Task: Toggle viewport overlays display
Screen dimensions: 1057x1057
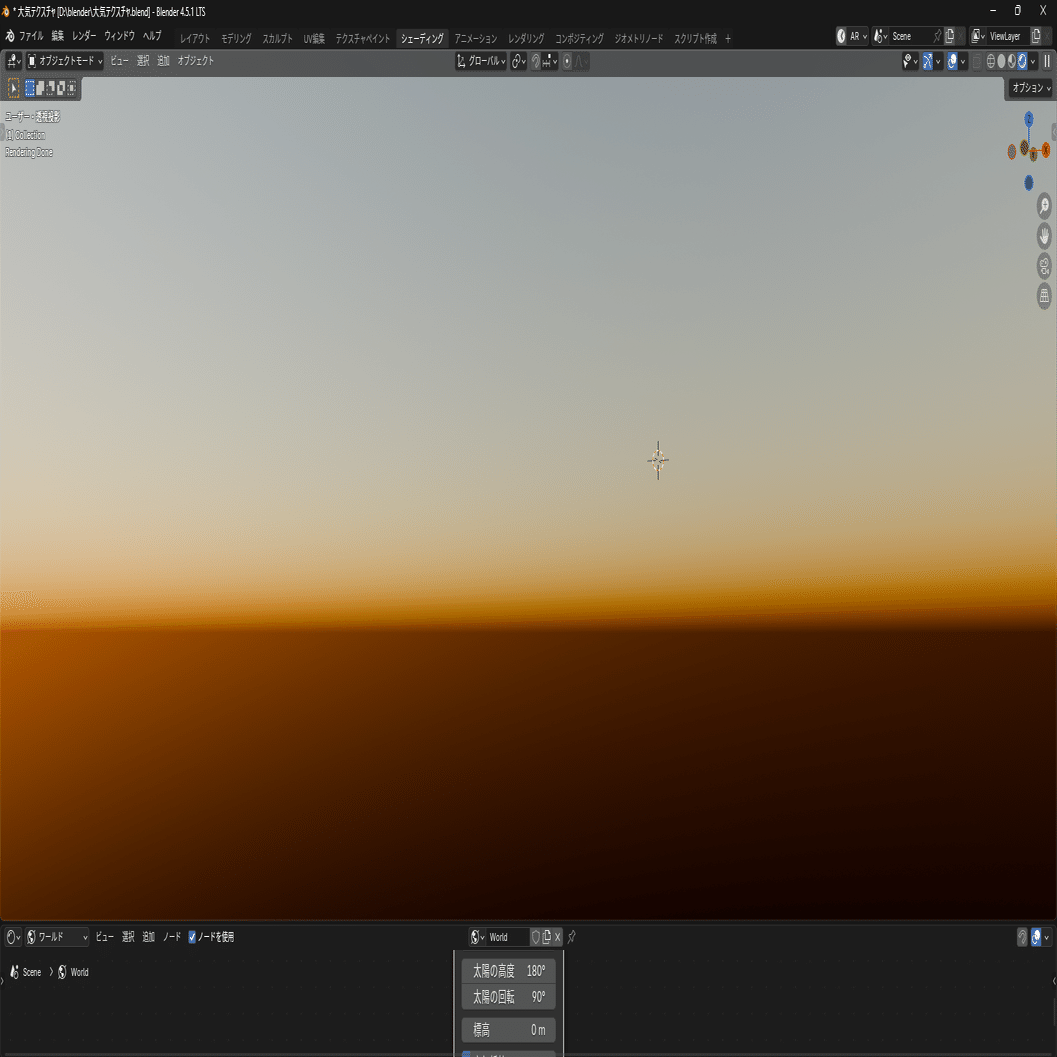Action: (952, 61)
